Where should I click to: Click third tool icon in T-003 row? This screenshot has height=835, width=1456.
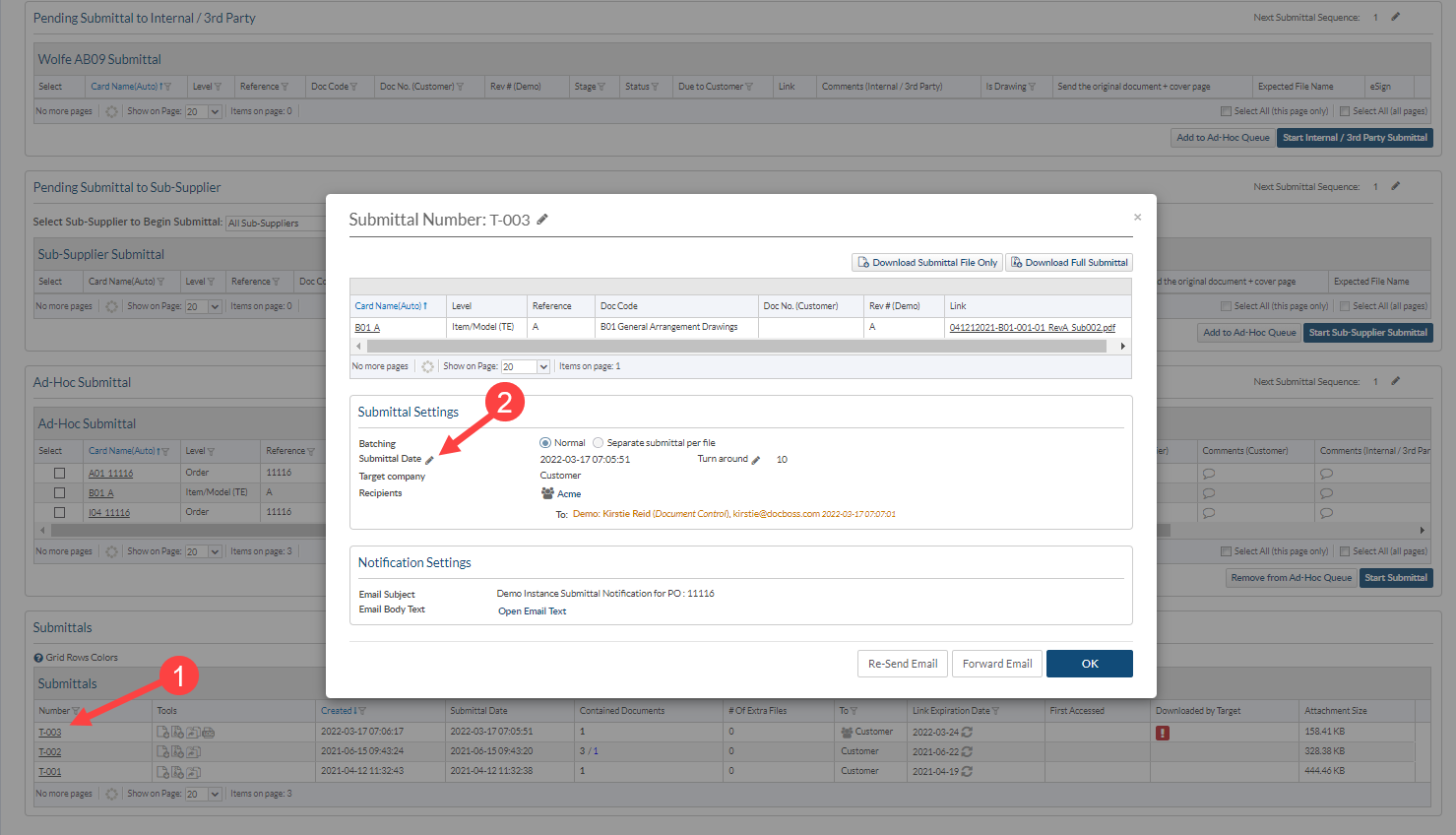pos(193,733)
